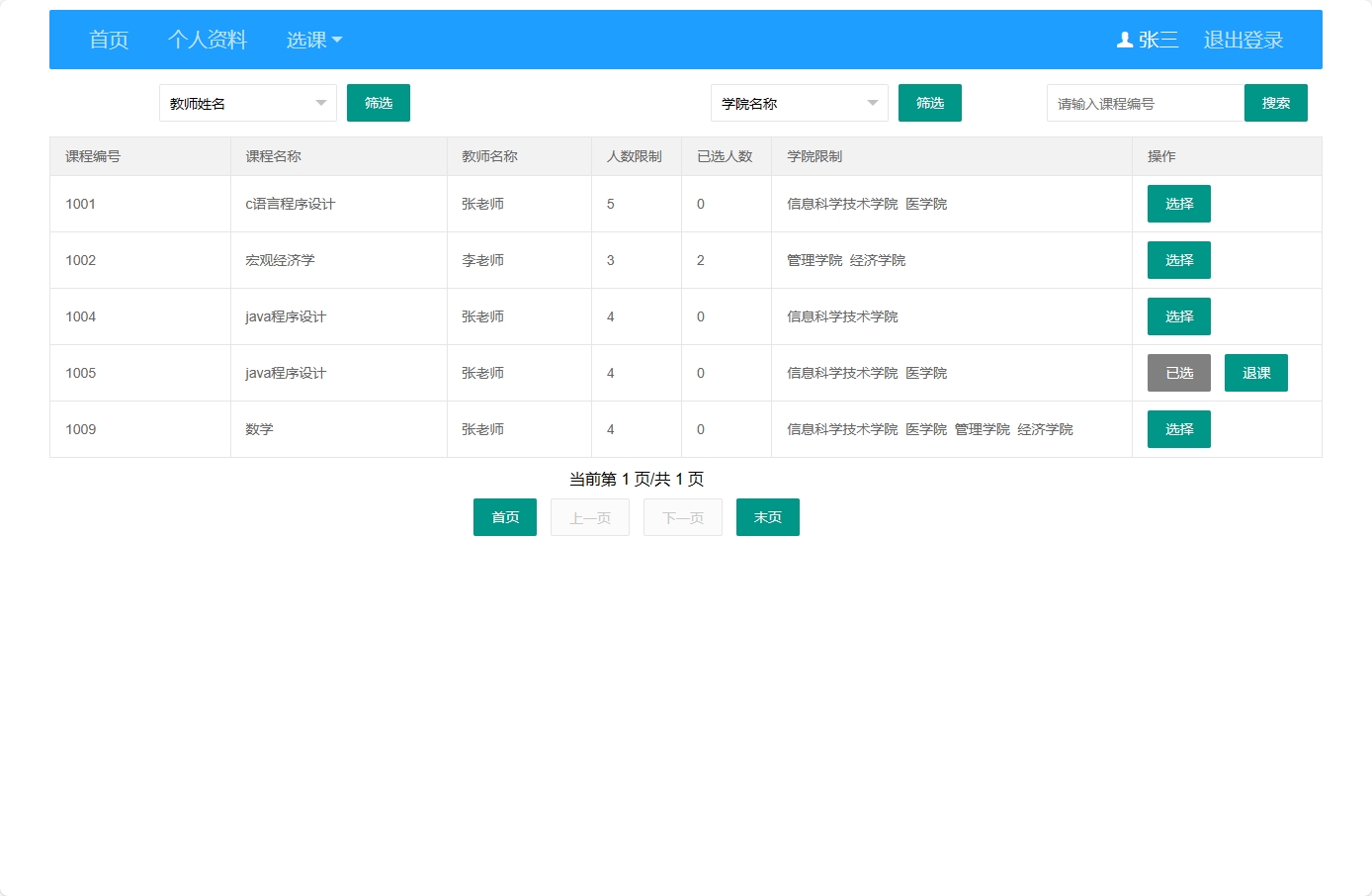Open the 选课 dropdown caret in navbar
This screenshot has width=1372, height=896.
[x=336, y=41]
